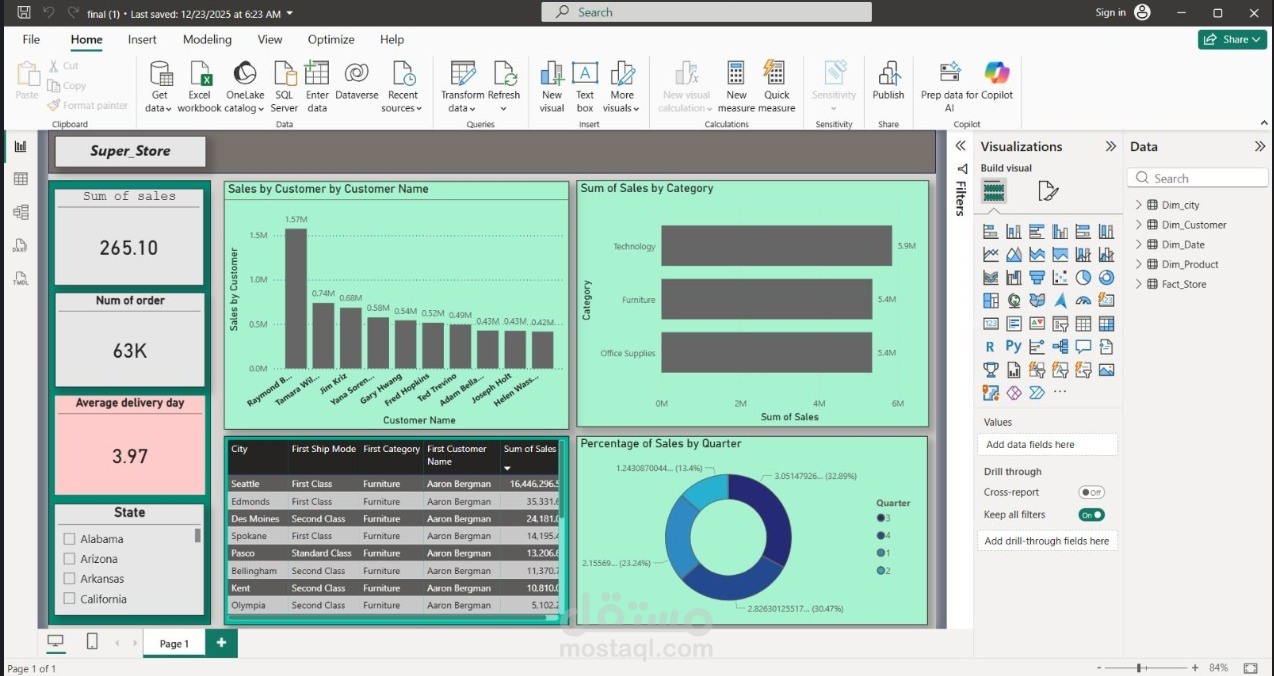Viewport: 1274px width, 676px height.
Task: Select the donut chart visual icon
Action: [1107, 277]
